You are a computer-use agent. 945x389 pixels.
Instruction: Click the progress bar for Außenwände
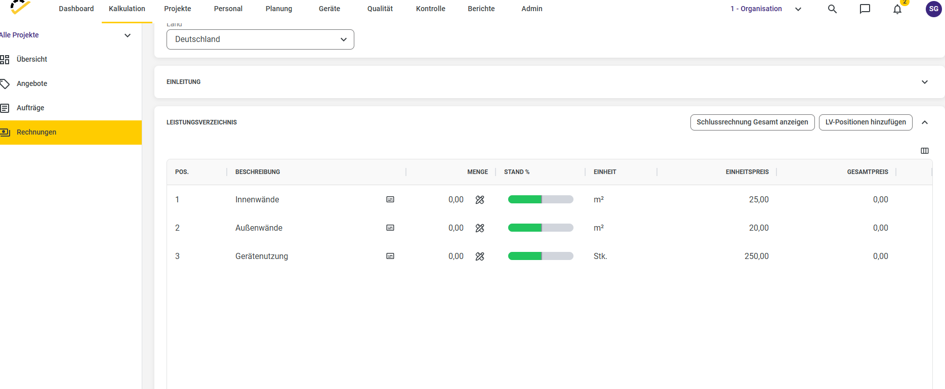tap(541, 228)
